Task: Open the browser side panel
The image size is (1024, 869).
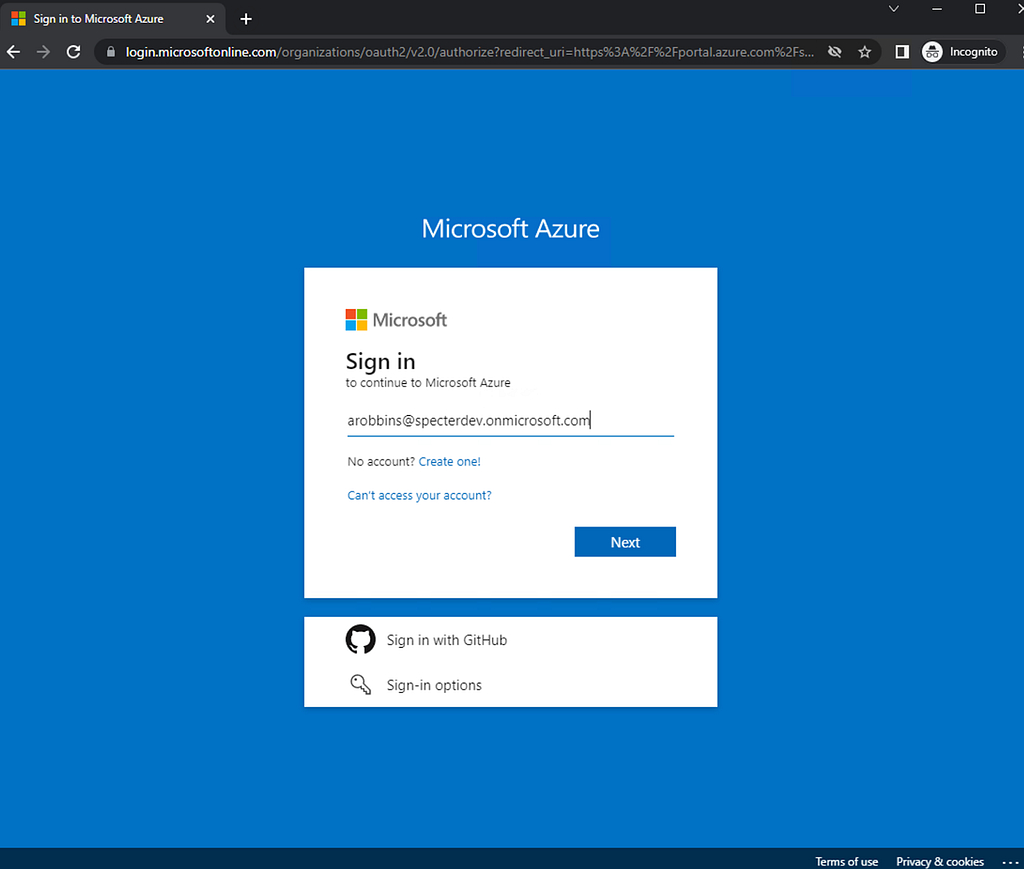Action: [x=902, y=52]
